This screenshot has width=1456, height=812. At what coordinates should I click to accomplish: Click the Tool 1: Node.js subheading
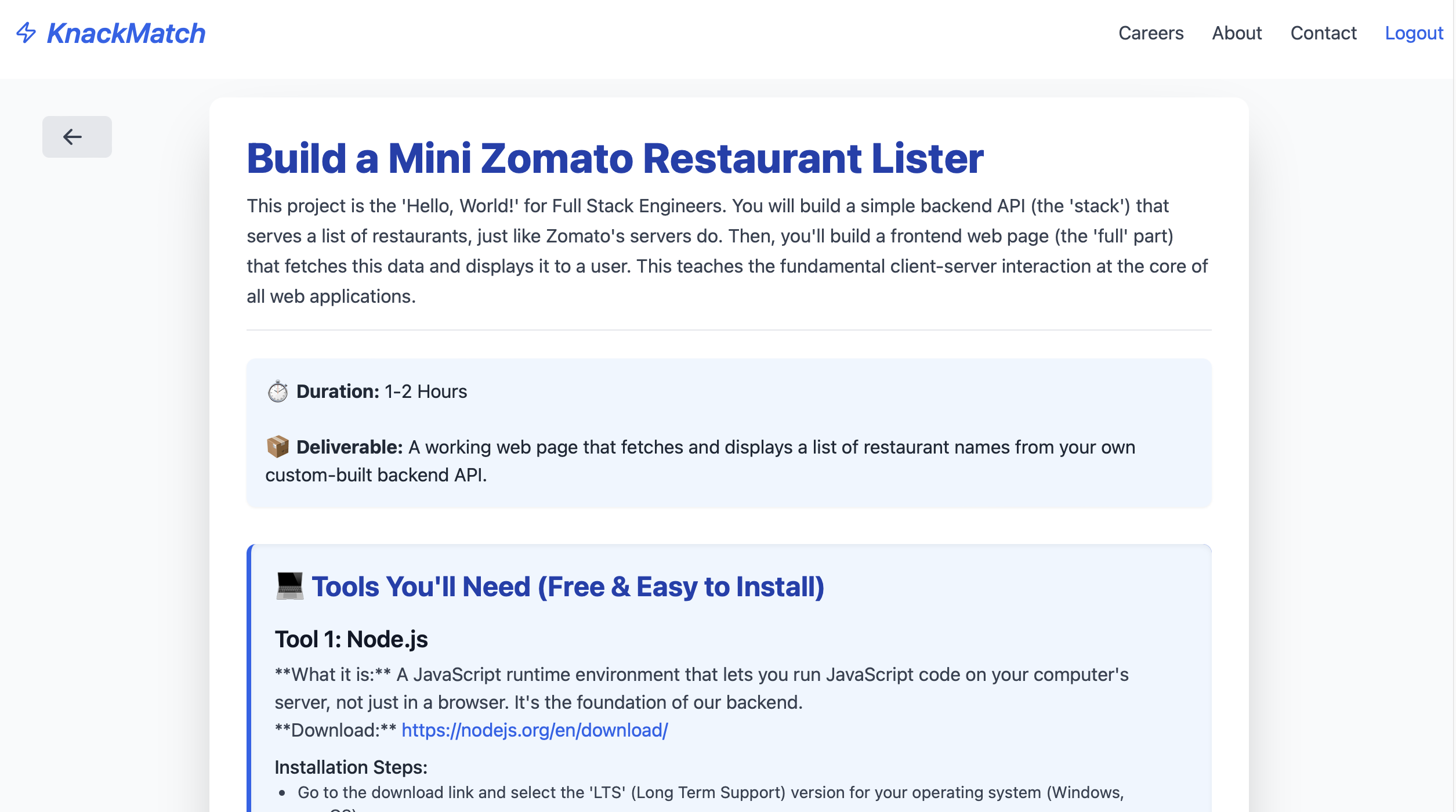[351, 639]
